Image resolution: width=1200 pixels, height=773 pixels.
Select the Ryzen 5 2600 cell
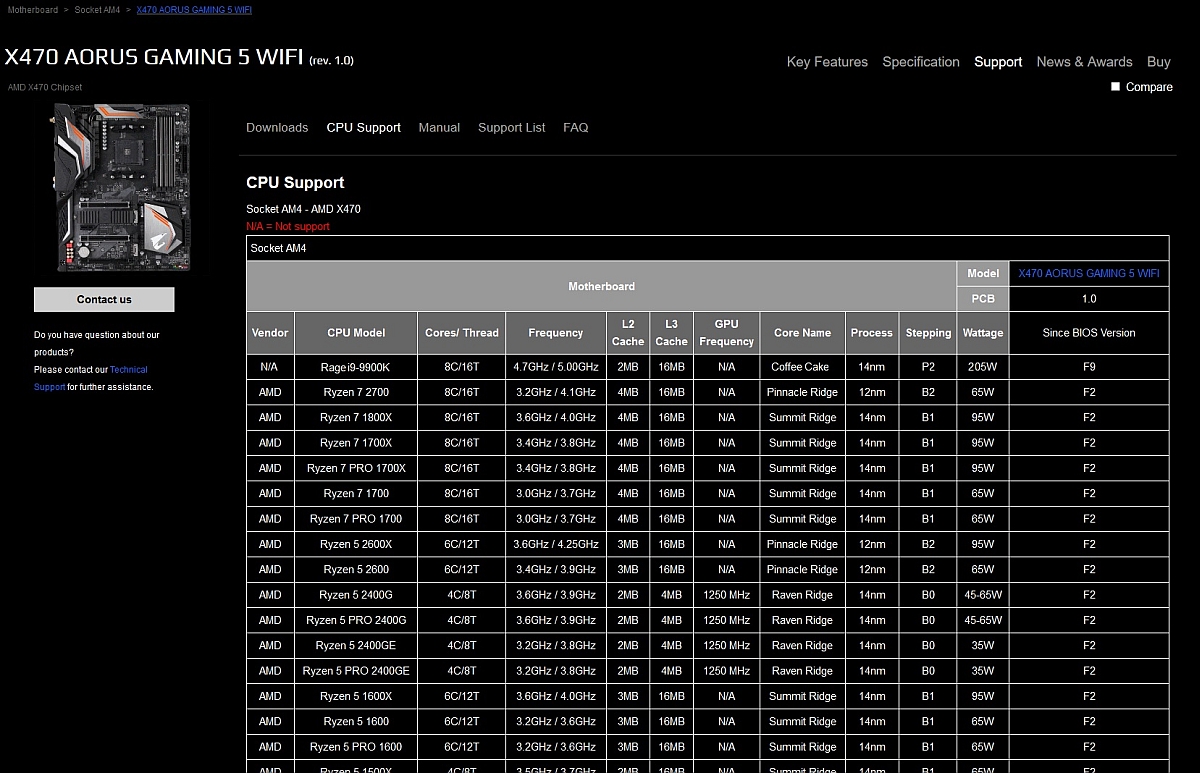(356, 570)
